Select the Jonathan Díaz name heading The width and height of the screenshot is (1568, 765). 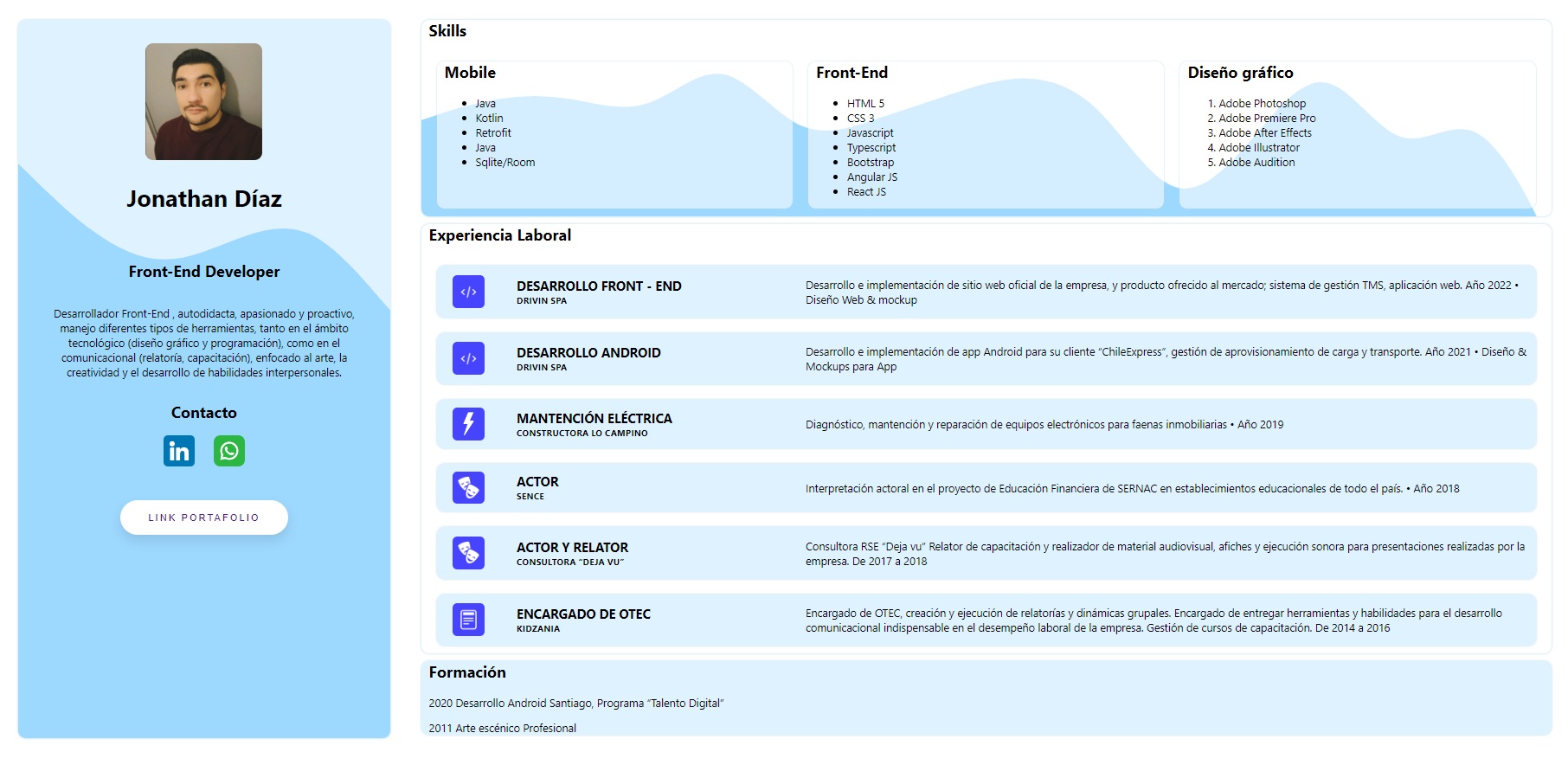pos(204,199)
